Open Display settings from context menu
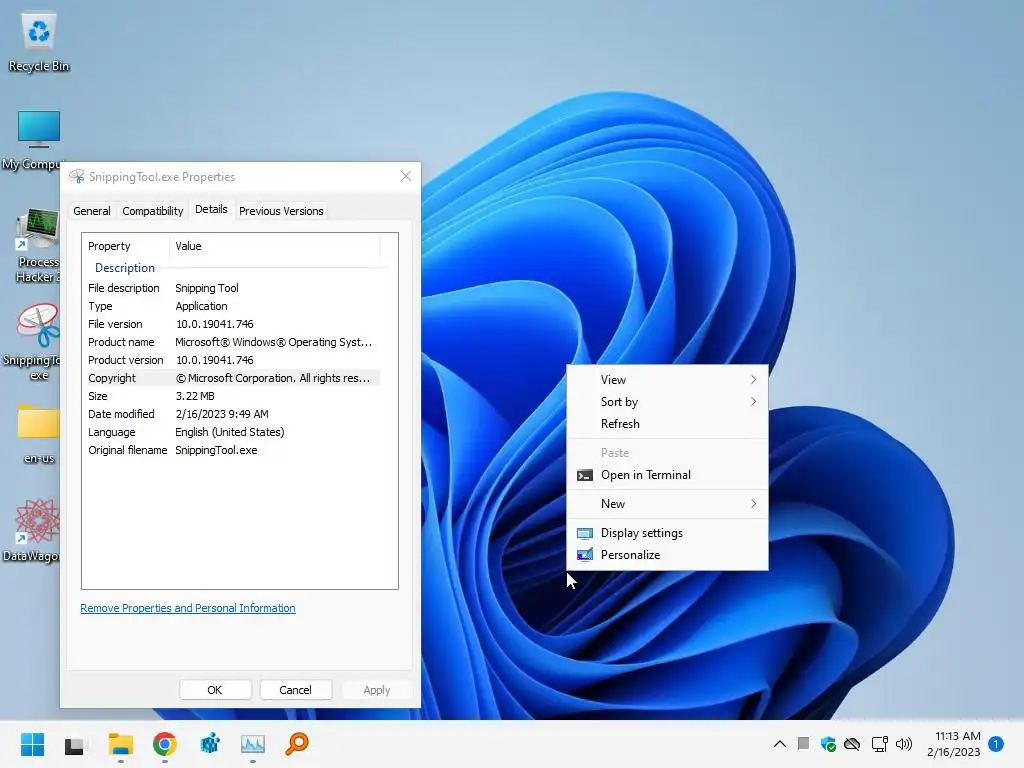Viewport: 1024px width, 768px height. [x=667, y=533]
